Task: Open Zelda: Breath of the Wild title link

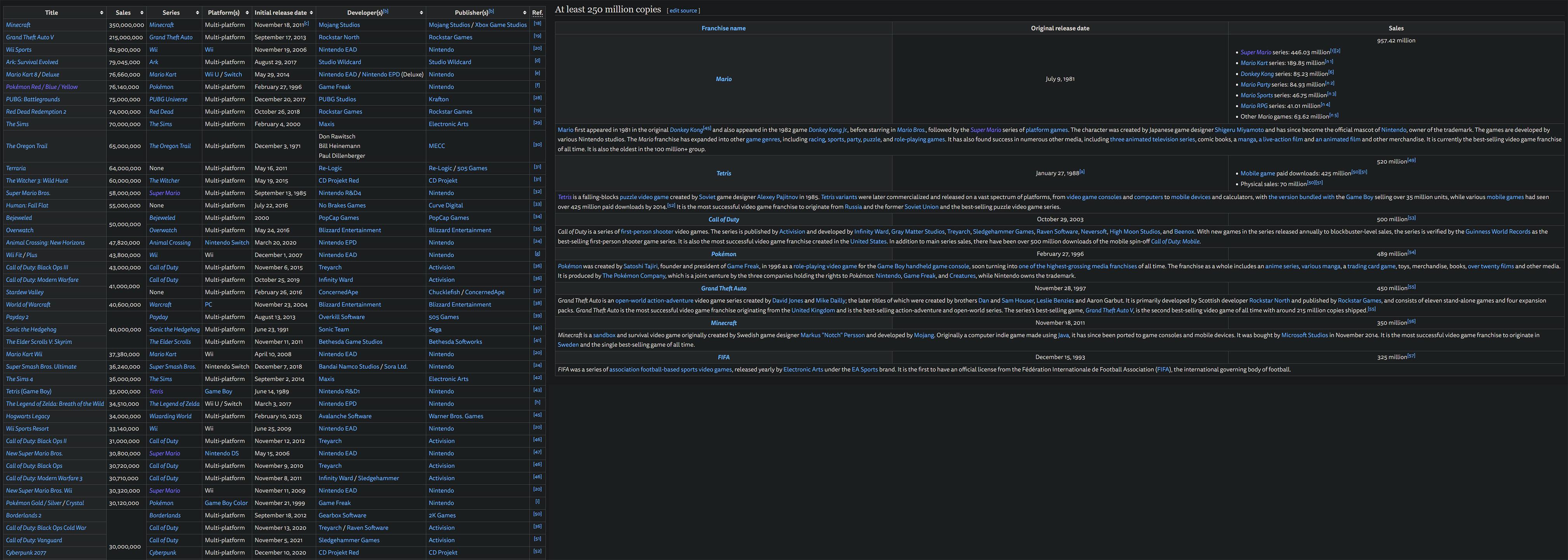Action: coord(55,404)
